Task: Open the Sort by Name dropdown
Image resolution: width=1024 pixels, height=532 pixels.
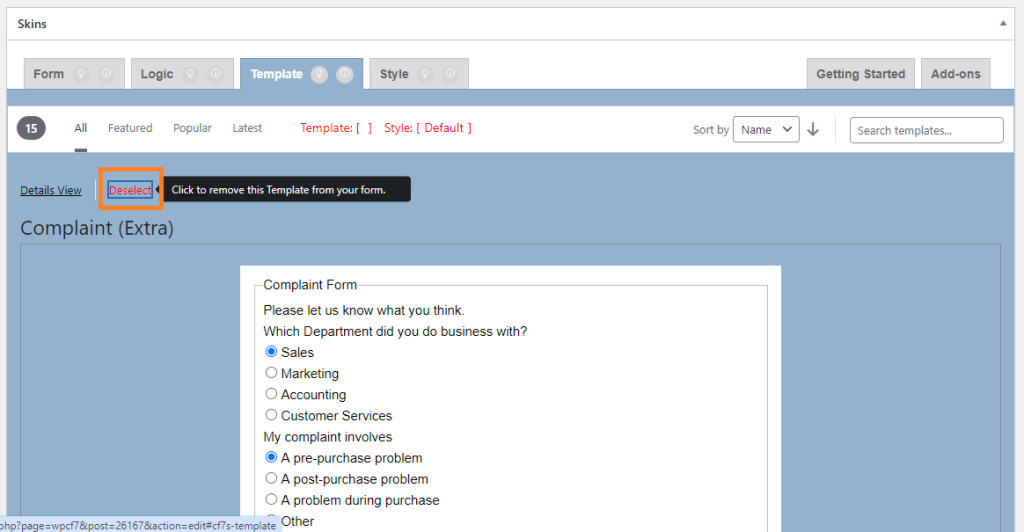Action: click(x=766, y=129)
